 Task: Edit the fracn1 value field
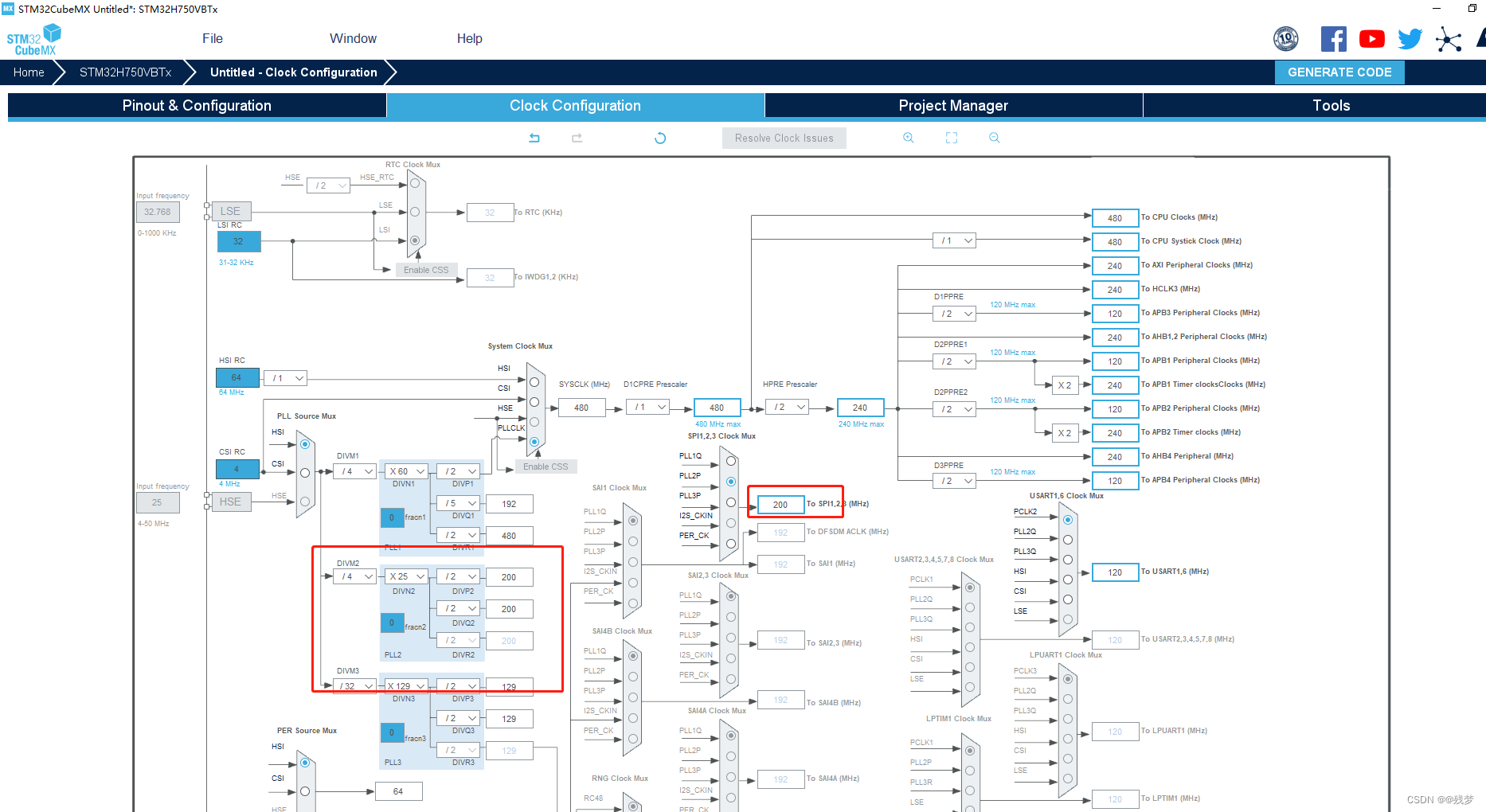tap(392, 517)
